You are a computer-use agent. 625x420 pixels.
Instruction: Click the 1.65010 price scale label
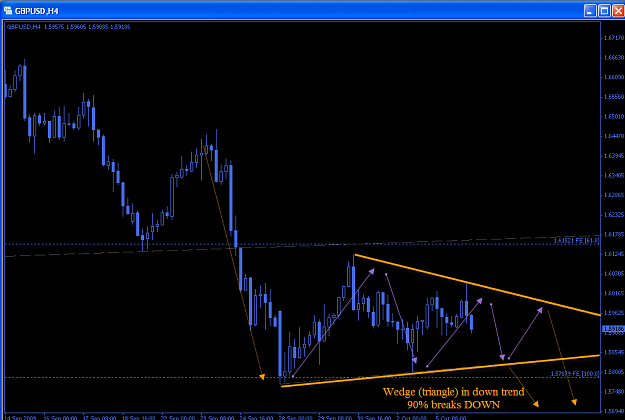[x=614, y=117]
